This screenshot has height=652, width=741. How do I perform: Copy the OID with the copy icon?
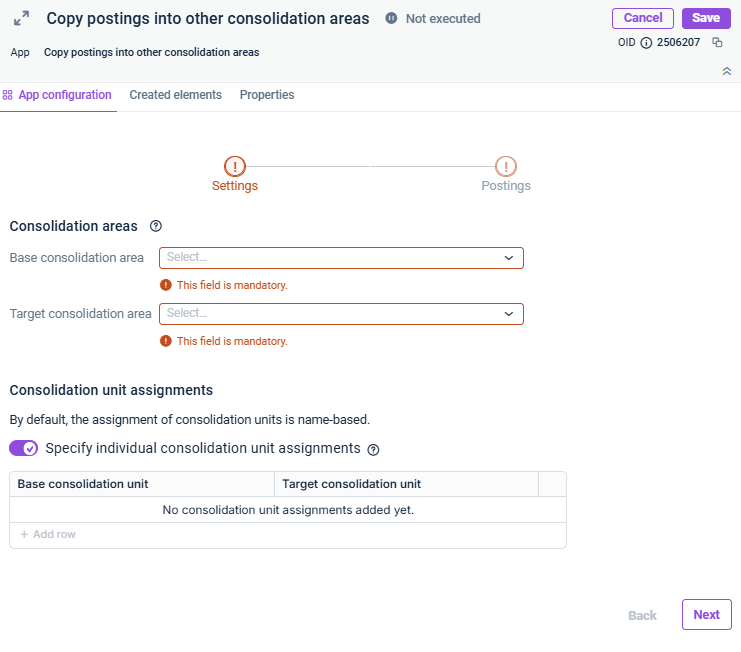pos(717,43)
